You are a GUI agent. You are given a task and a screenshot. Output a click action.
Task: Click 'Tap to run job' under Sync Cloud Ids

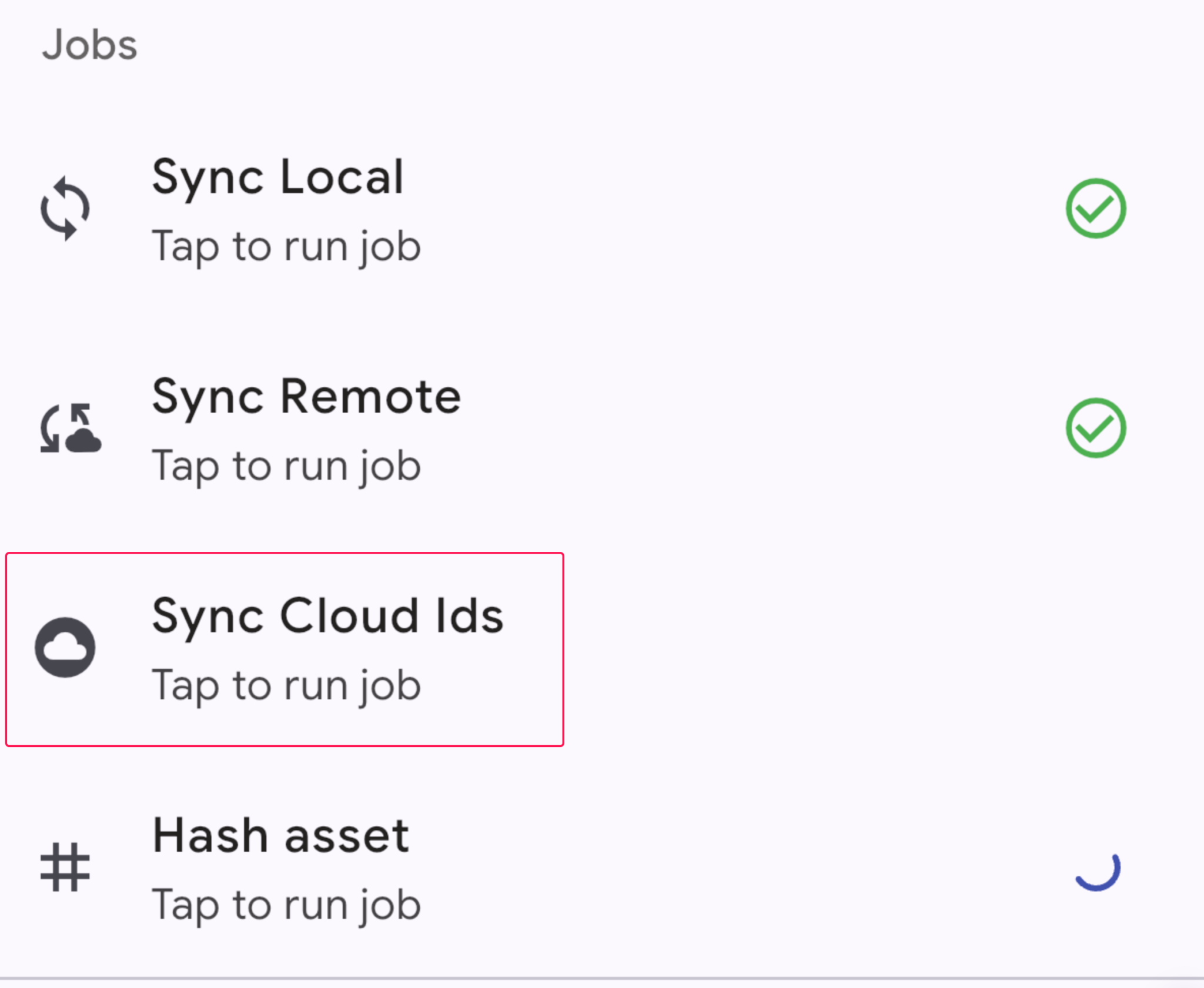click(286, 685)
